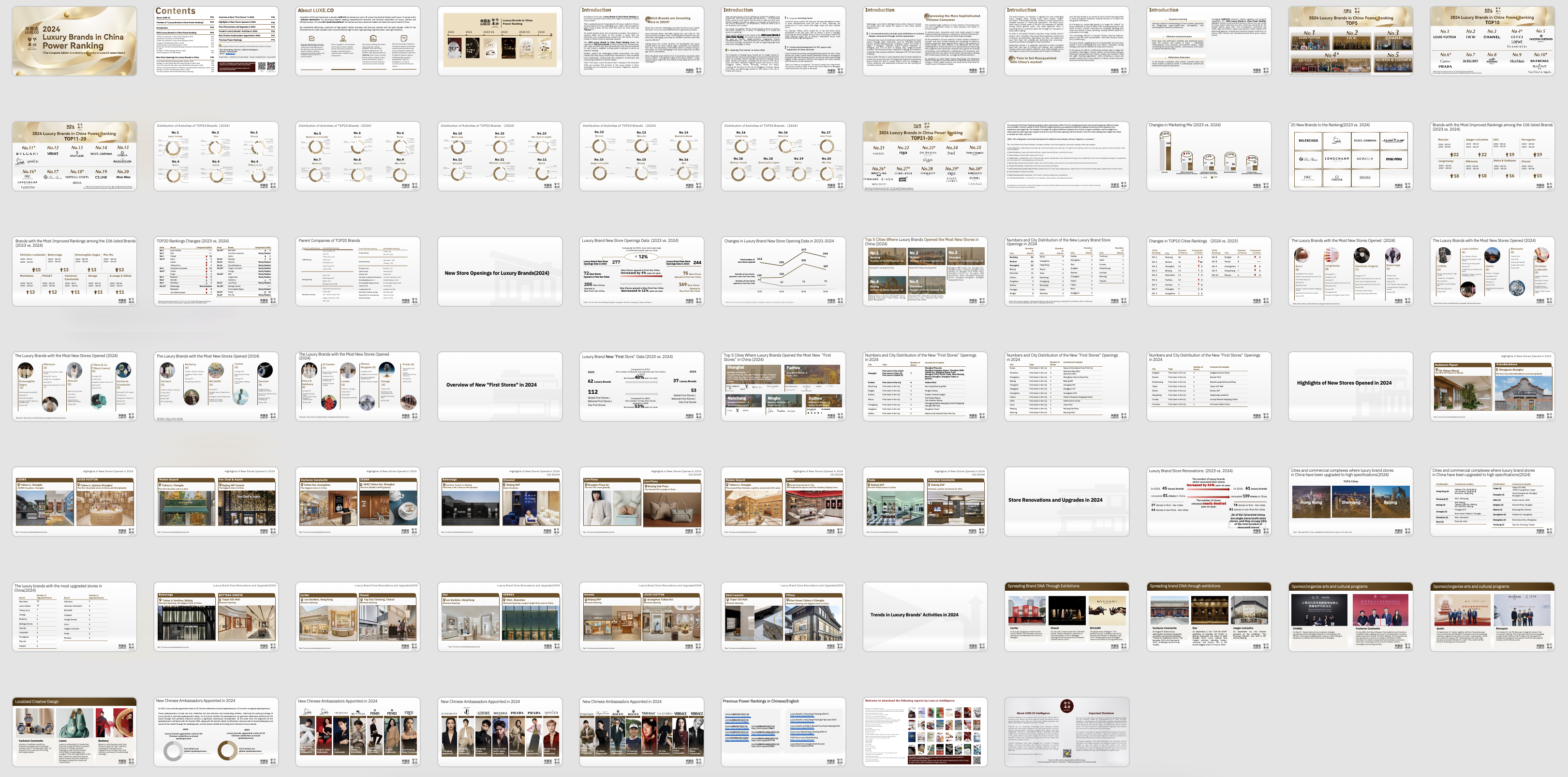Open the 2024 Power Ranking cover slide
The image size is (1568, 777).
(74, 42)
